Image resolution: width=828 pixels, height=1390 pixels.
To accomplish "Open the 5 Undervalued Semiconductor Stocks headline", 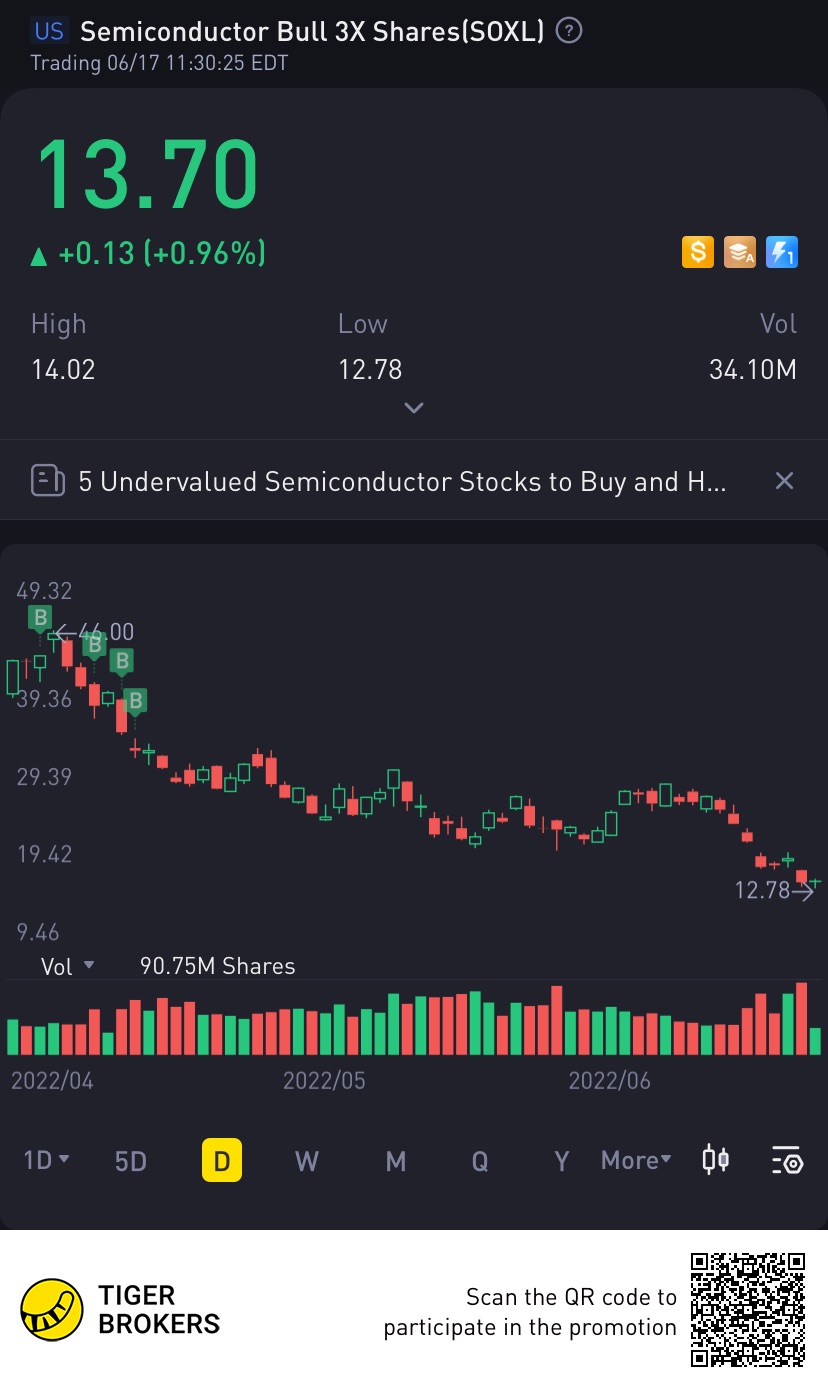I will point(402,481).
